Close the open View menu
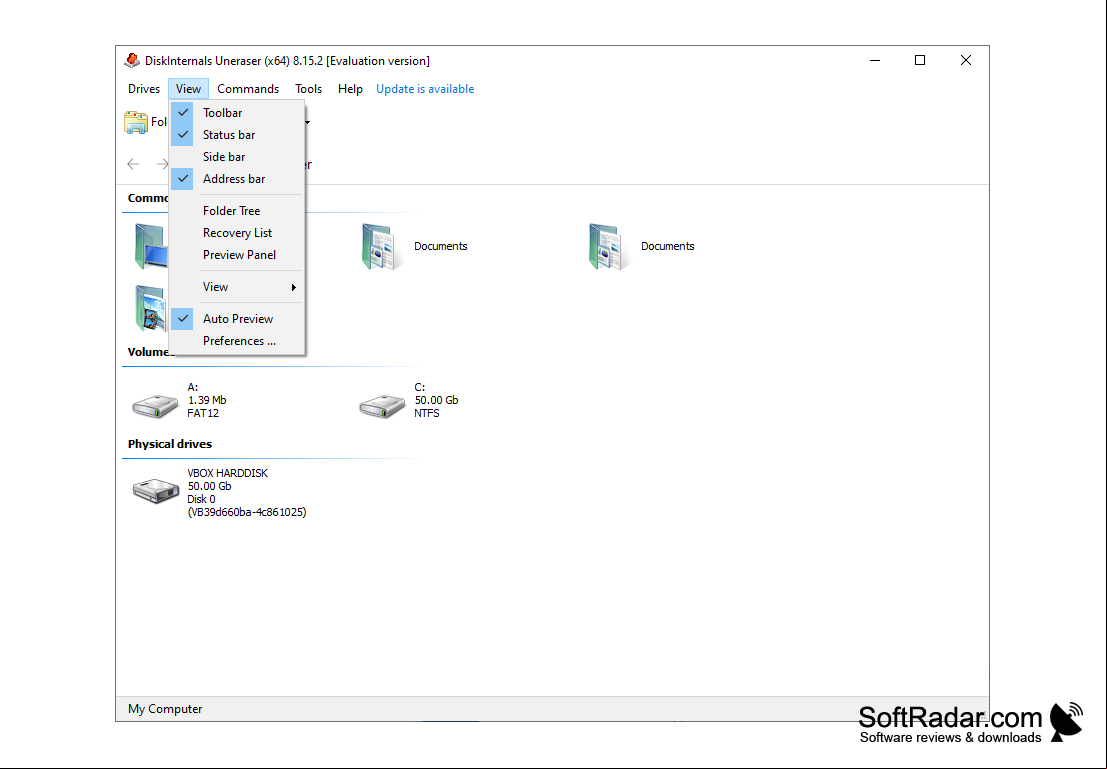Viewport: 1107px width, 769px height. (189, 89)
